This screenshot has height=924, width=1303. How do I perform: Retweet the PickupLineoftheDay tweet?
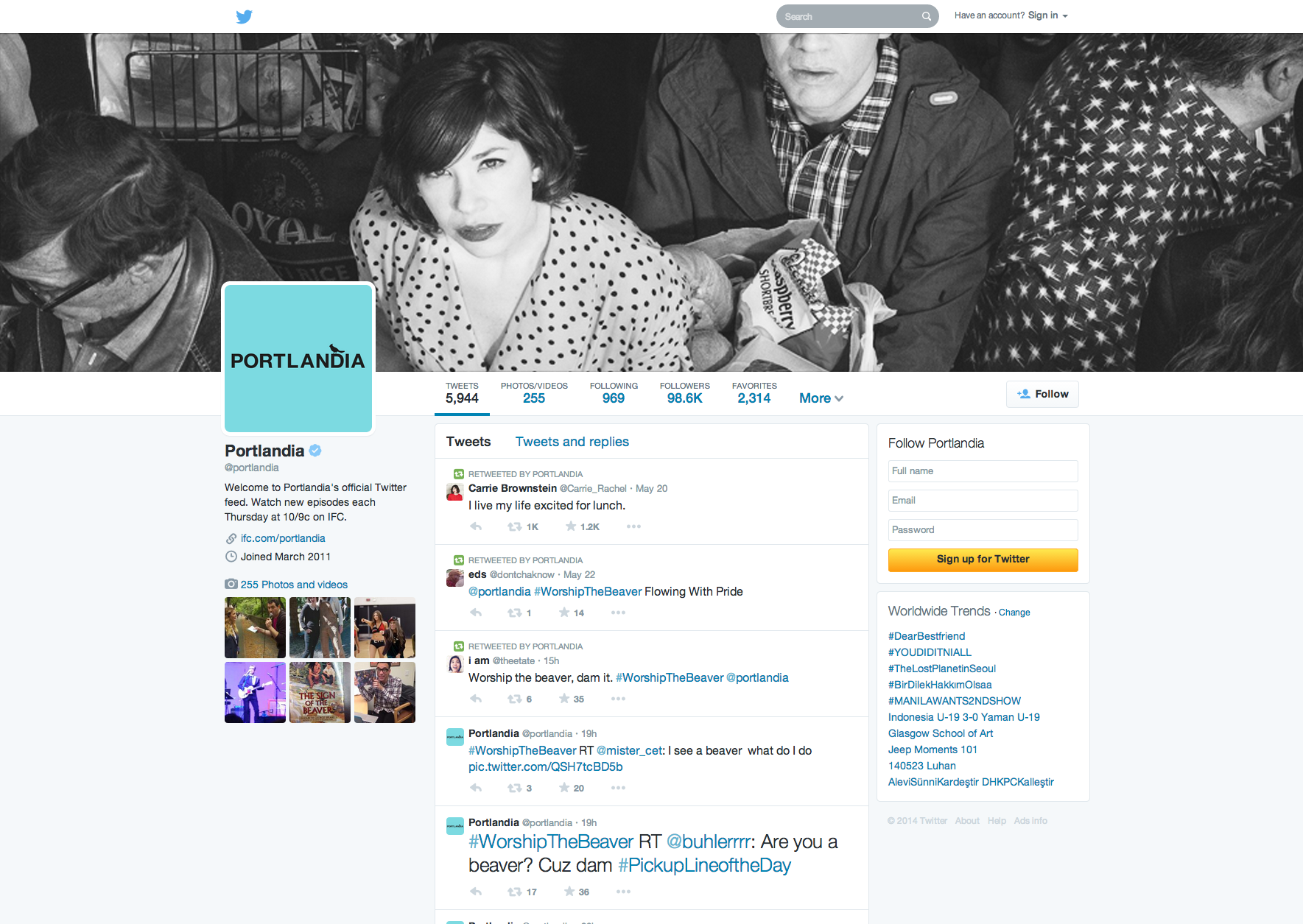point(515,892)
